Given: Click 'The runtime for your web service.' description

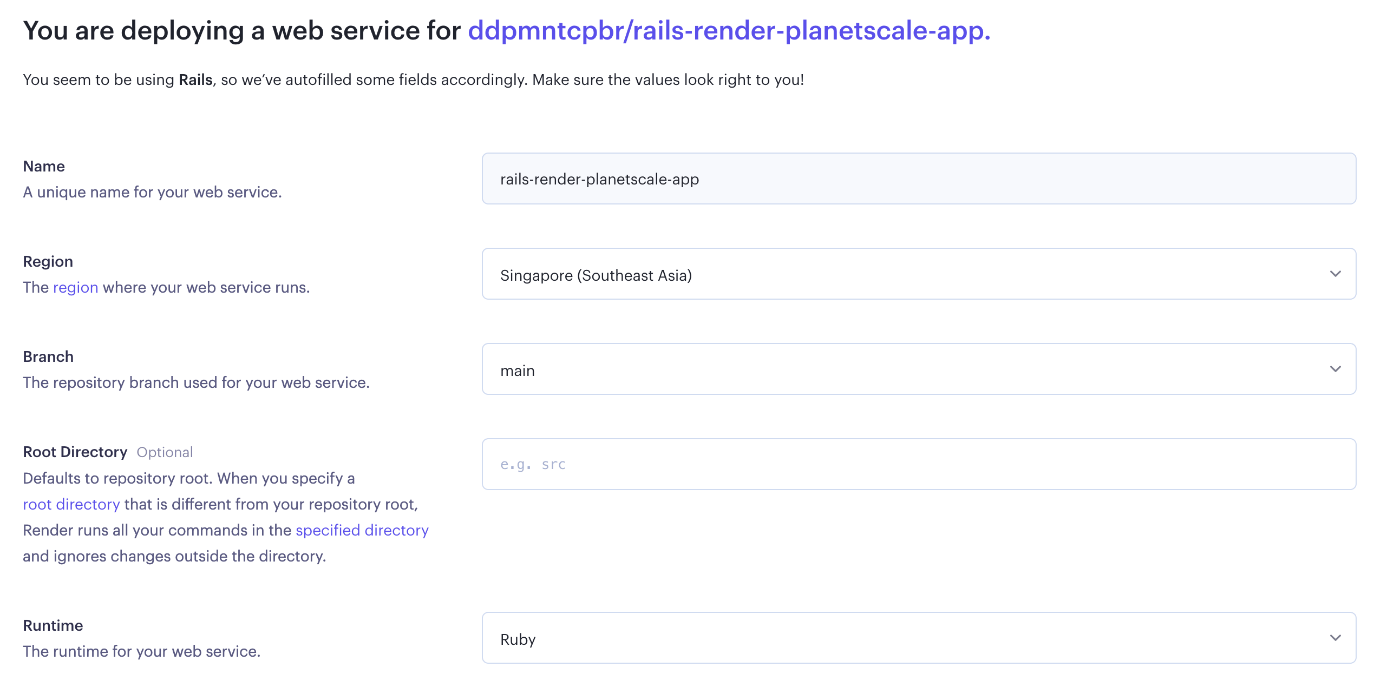Looking at the screenshot, I should [x=141, y=651].
